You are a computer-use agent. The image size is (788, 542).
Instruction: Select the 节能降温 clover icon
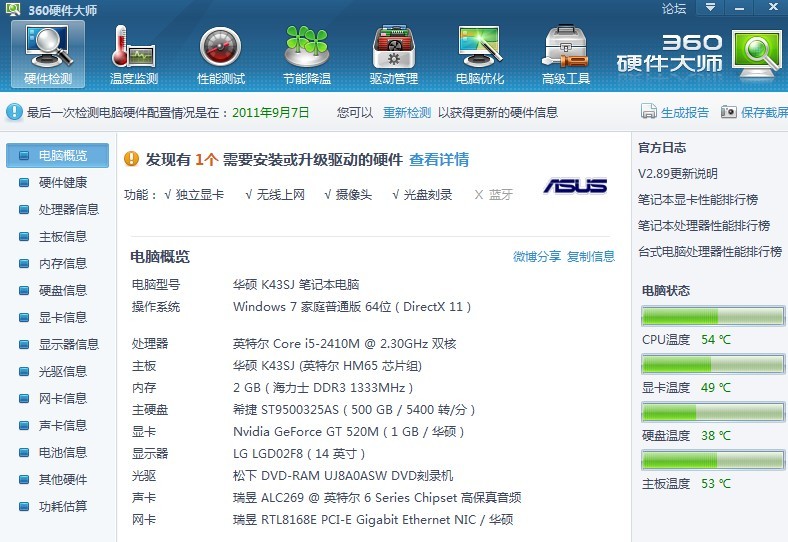(306, 53)
